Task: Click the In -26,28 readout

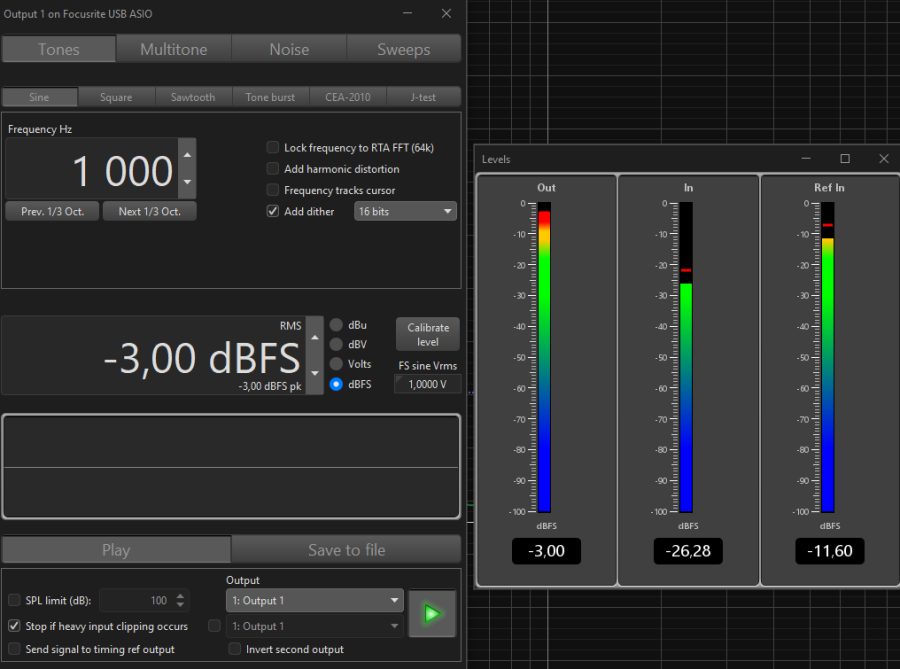Action: [x=688, y=551]
